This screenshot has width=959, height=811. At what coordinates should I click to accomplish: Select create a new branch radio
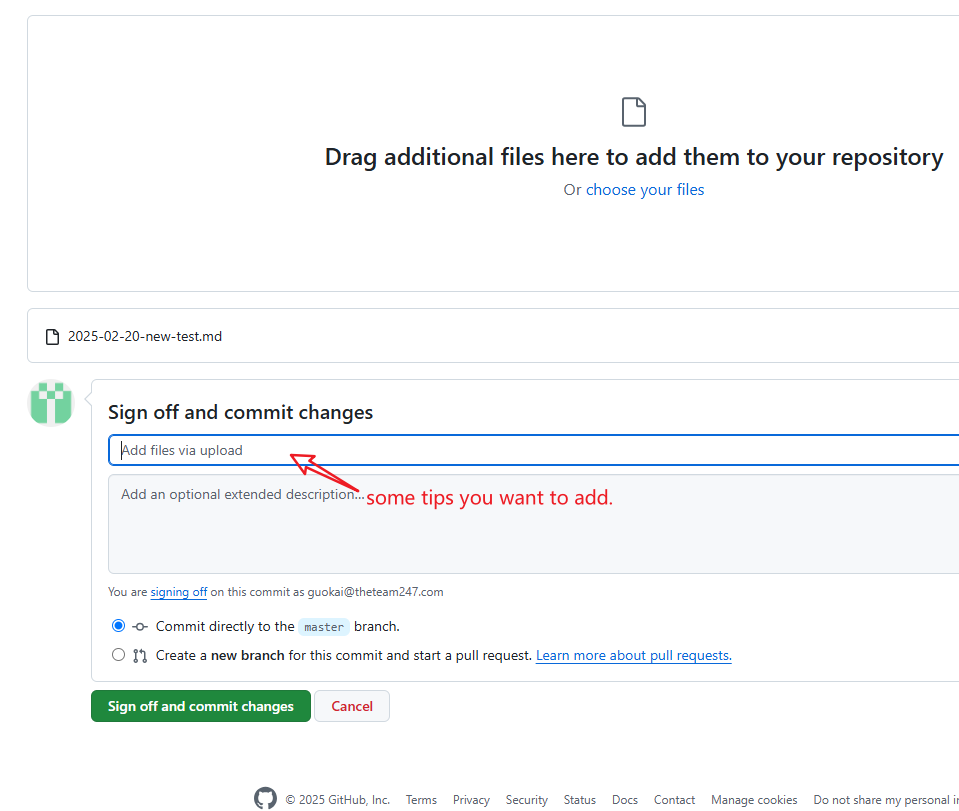coord(119,655)
